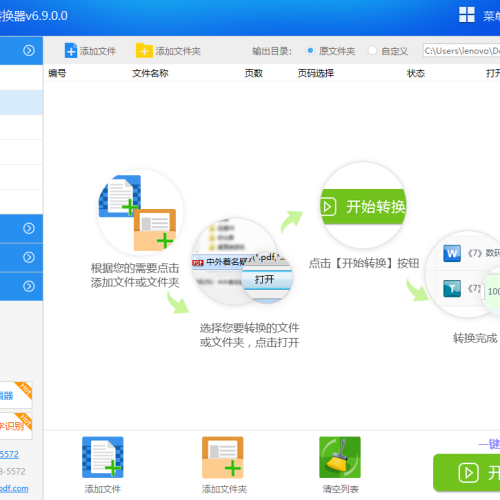Open the grid menu icon in title bar

tap(467, 15)
